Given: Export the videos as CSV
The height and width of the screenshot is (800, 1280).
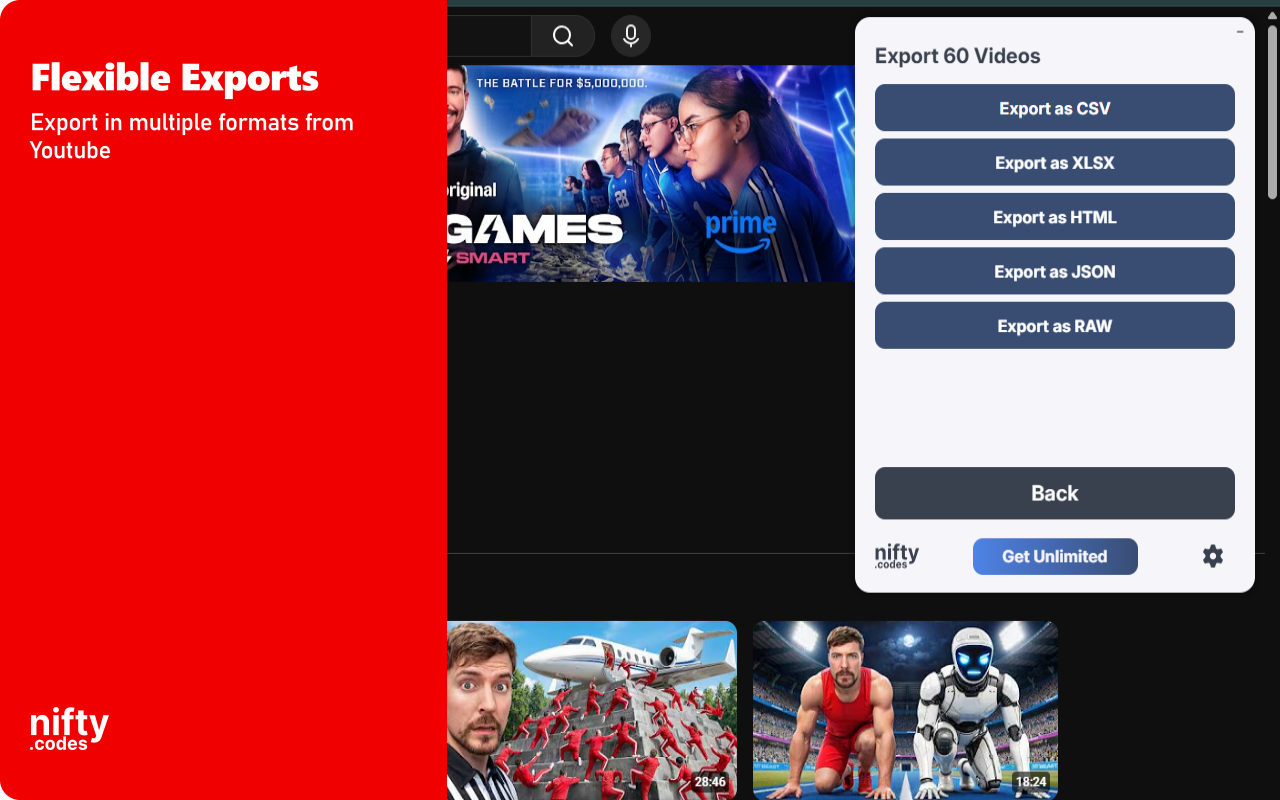Looking at the screenshot, I should 1054,108.
